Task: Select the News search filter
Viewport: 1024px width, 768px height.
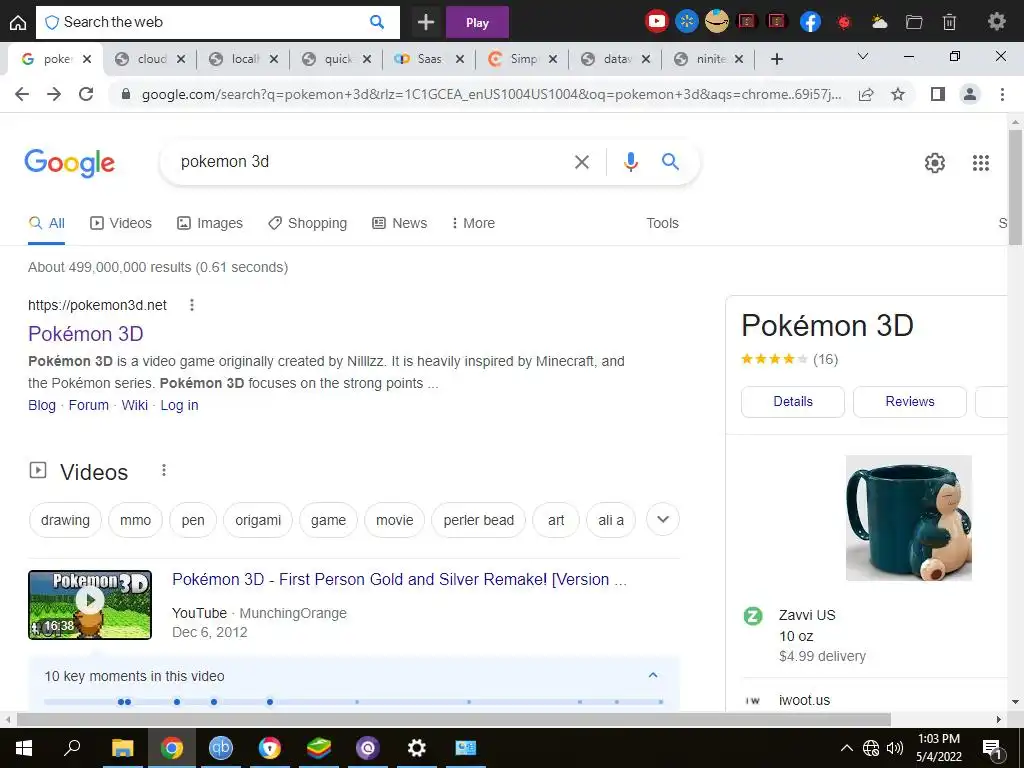Action: click(x=400, y=223)
